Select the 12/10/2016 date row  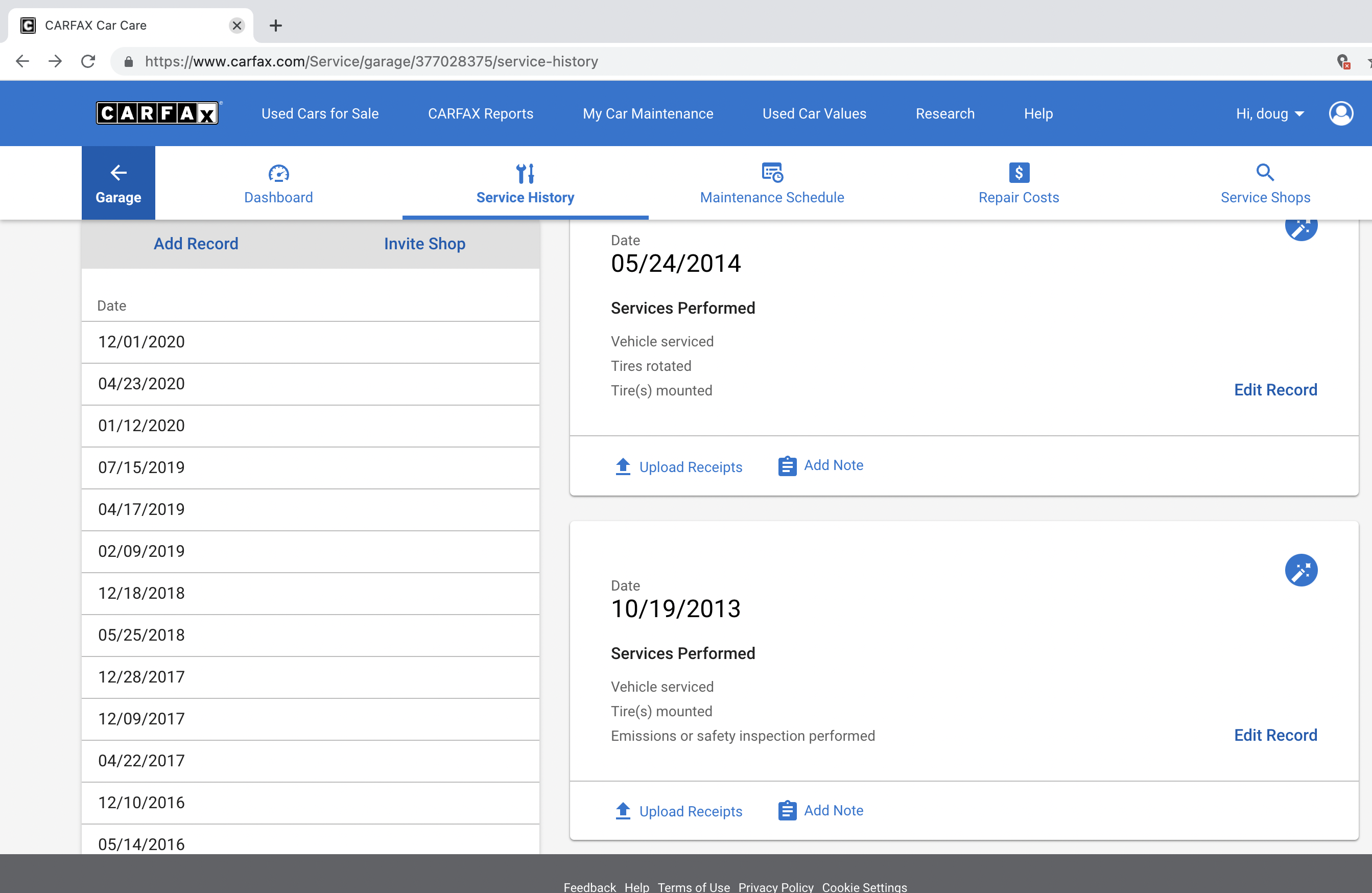(x=311, y=803)
